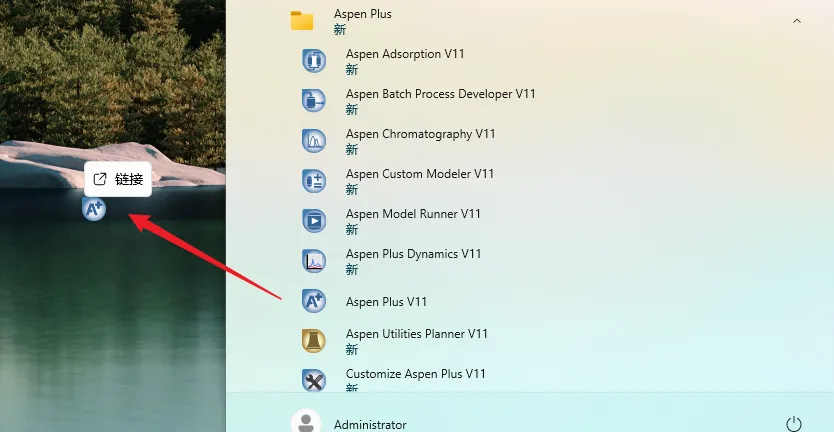This screenshot has width=834, height=432.
Task: Click the power button icon
Action: point(794,423)
